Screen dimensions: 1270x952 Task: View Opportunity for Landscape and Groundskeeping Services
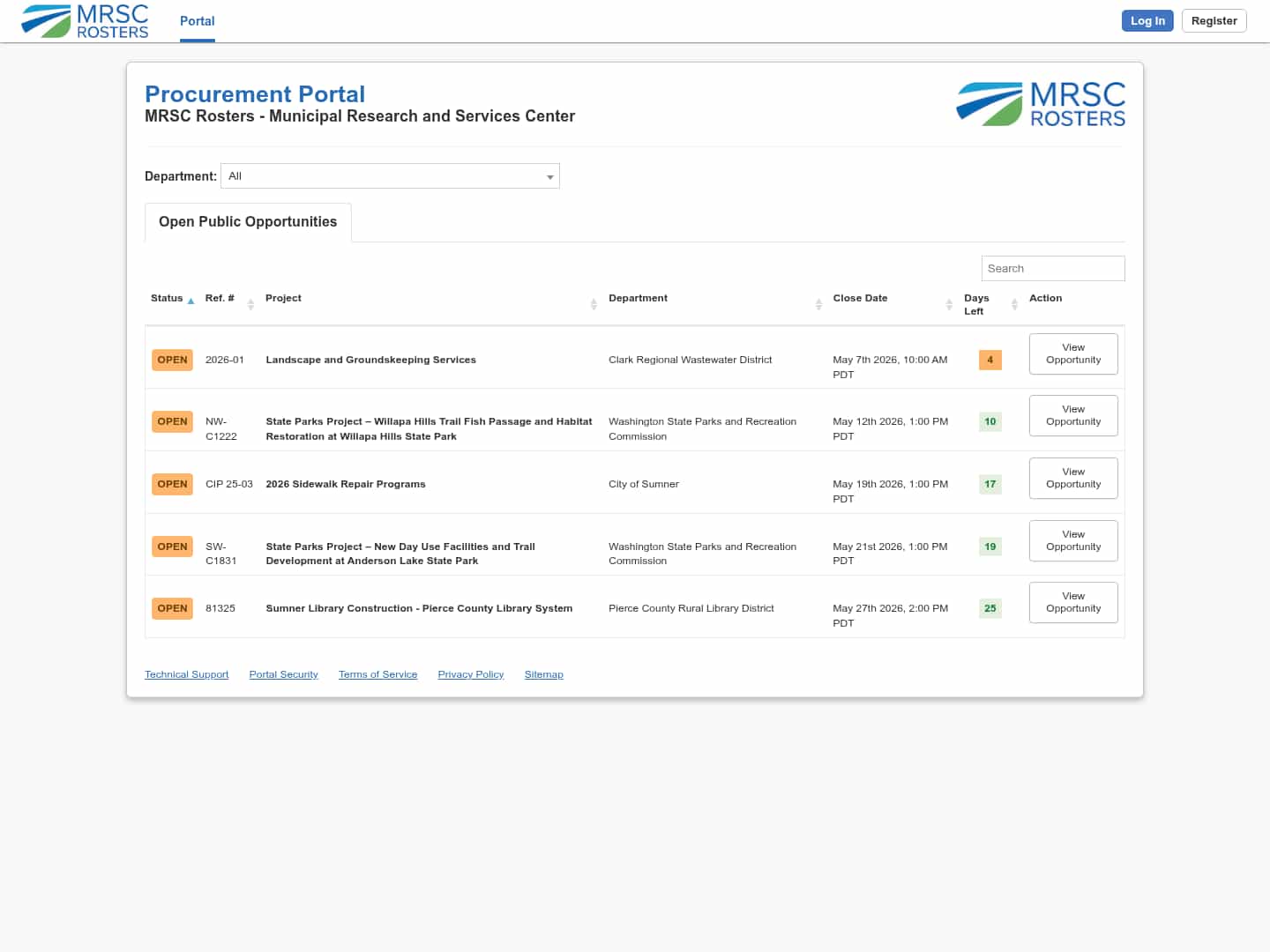1073,353
